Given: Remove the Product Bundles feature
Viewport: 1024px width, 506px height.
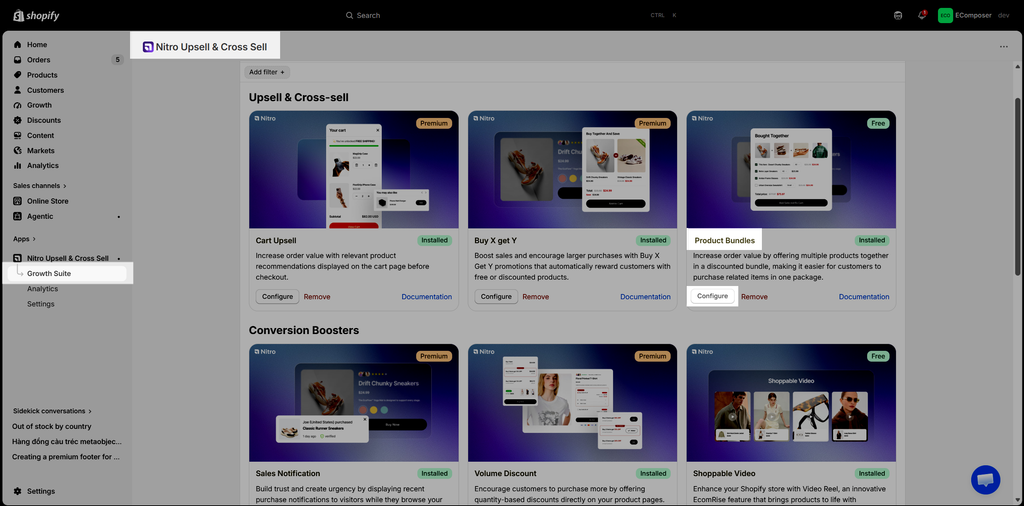Looking at the screenshot, I should click(x=754, y=296).
